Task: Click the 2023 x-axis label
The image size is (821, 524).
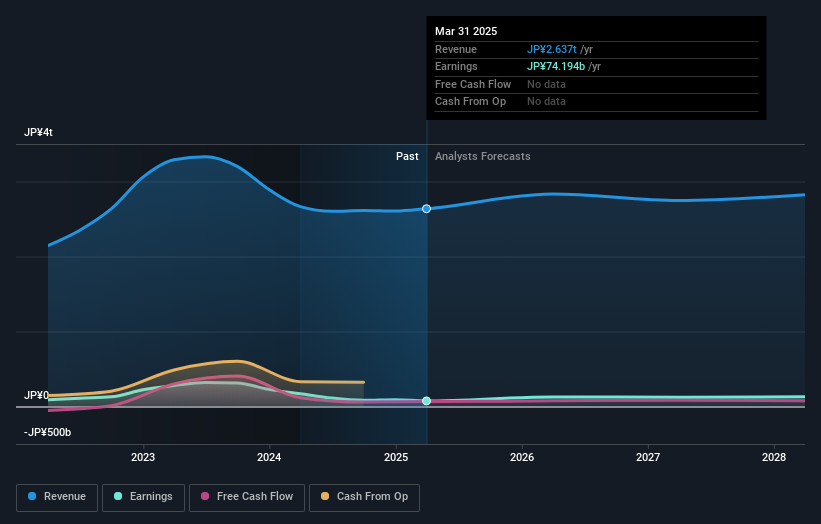Action: pyautogui.click(x=143, y=457)
